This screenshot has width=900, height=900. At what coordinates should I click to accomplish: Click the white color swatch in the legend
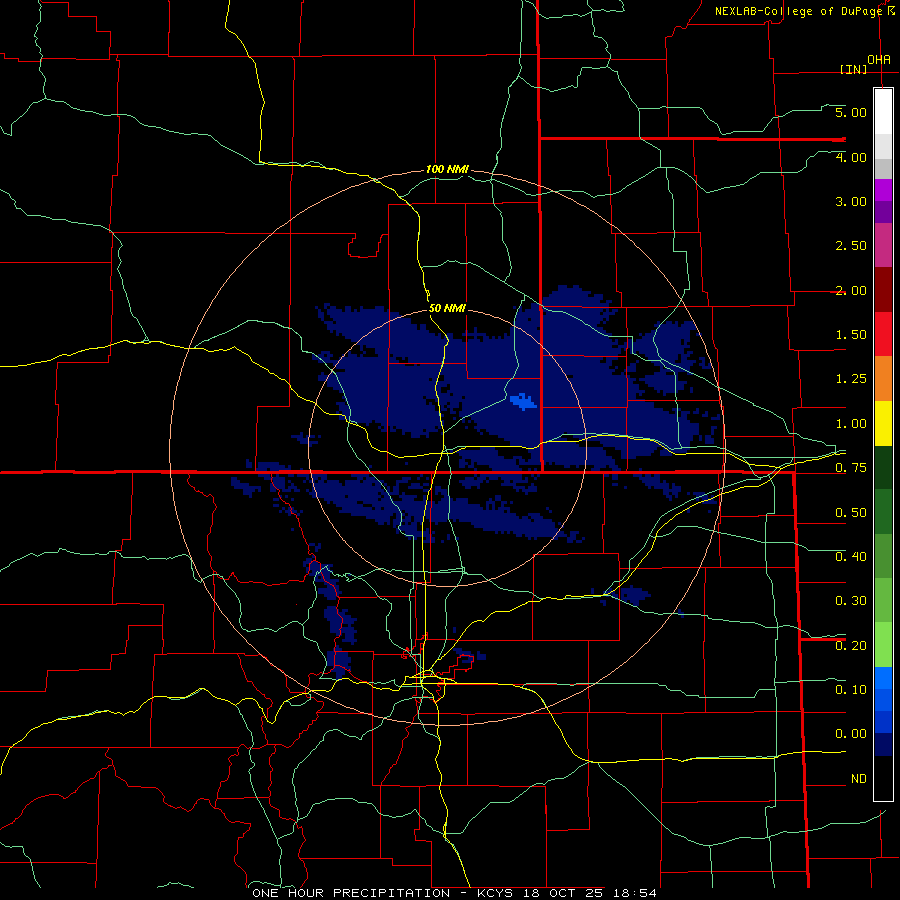point(883,112)
